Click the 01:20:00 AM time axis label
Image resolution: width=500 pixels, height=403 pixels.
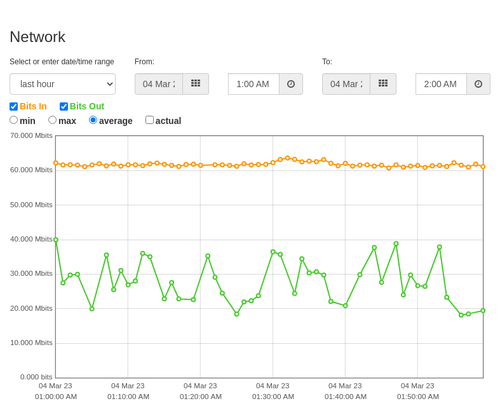click(201, 397)
